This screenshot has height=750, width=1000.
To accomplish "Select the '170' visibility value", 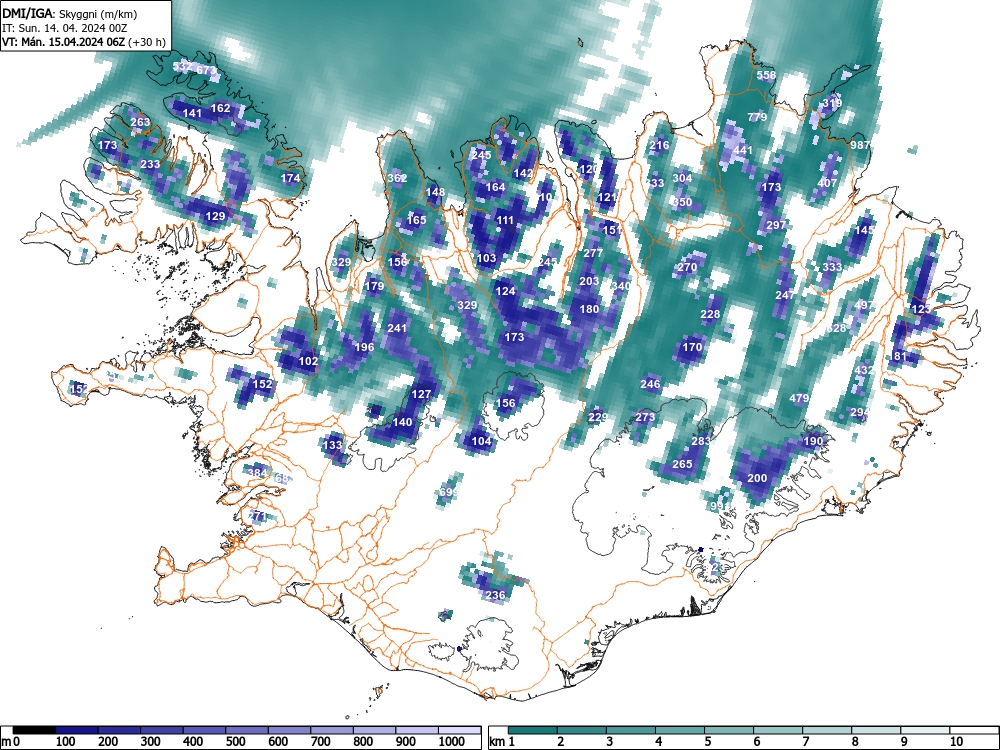I will point(692,347).
